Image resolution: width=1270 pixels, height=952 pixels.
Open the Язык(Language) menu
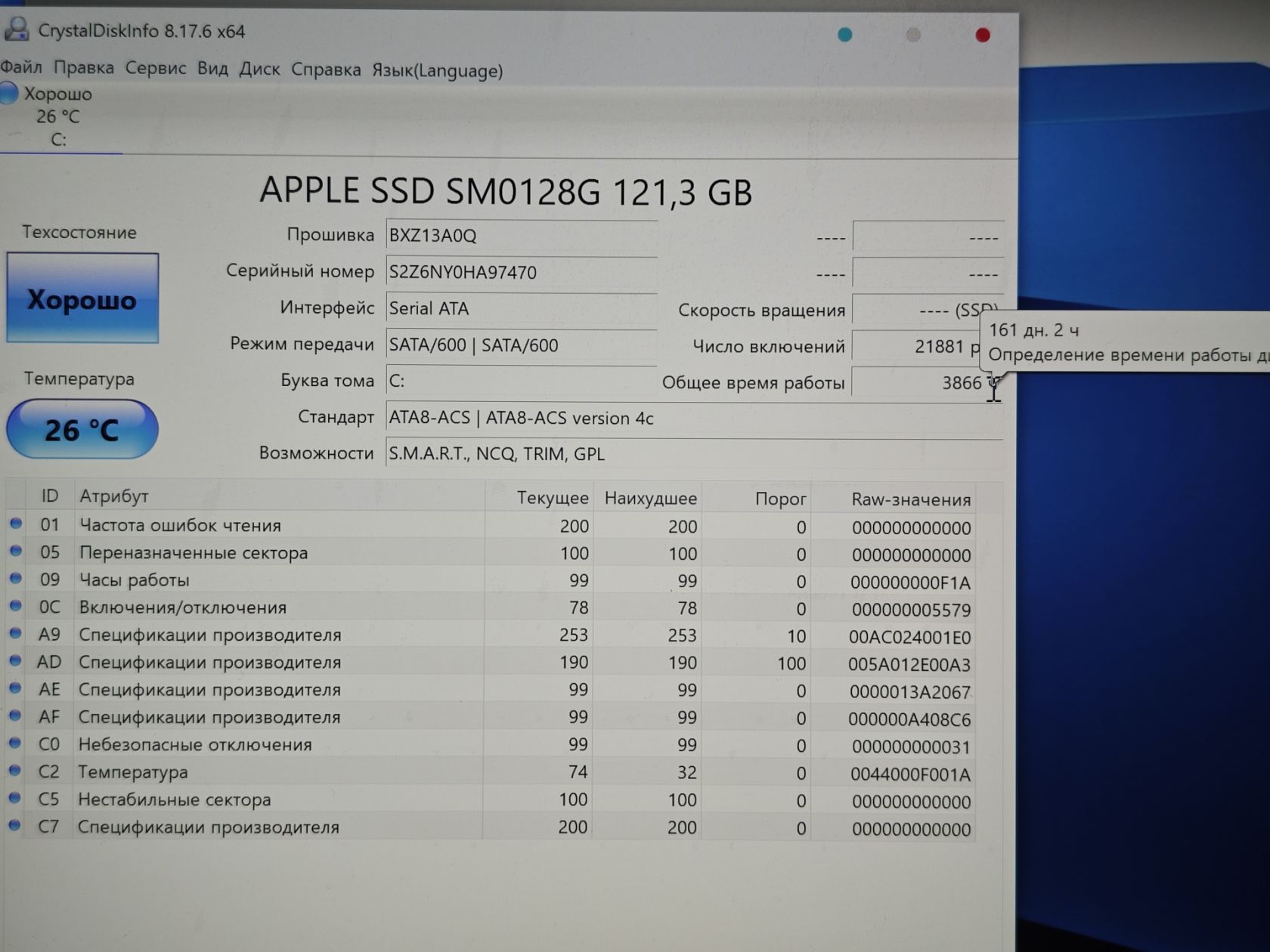(437, 70)
